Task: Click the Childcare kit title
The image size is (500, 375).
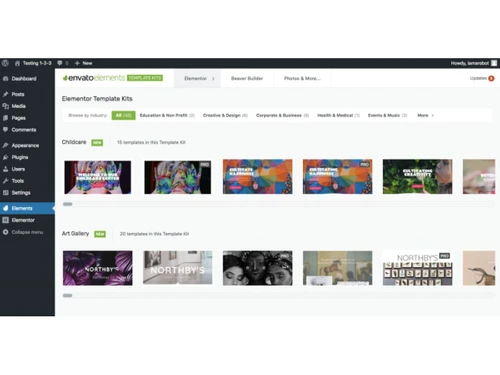Action: [x=74, y=142]
